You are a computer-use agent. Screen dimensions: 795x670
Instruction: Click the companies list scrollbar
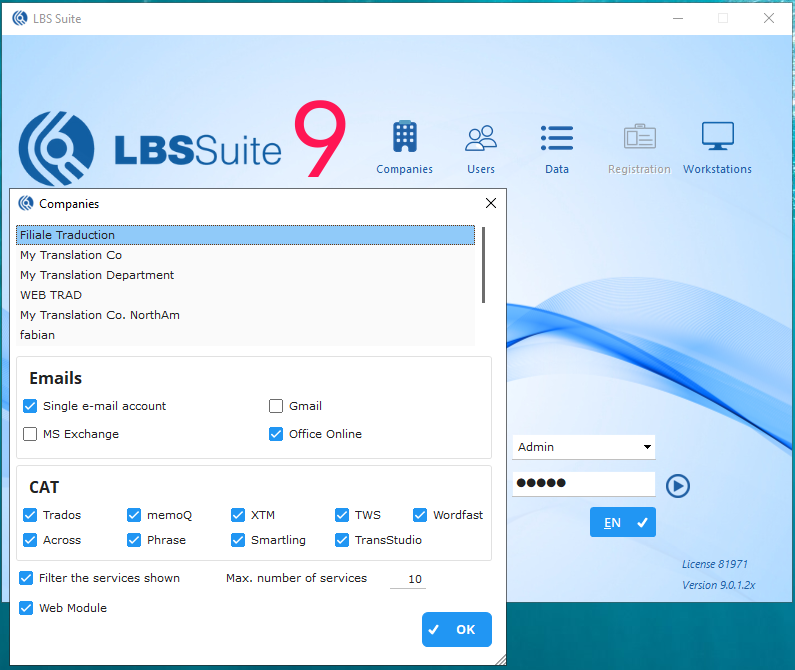(x=484, y=265)
